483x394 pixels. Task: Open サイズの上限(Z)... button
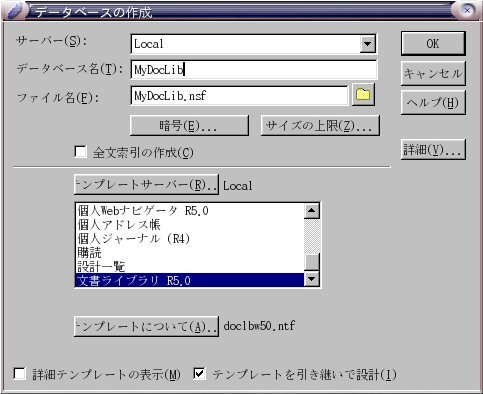click(x=320, y=126)
